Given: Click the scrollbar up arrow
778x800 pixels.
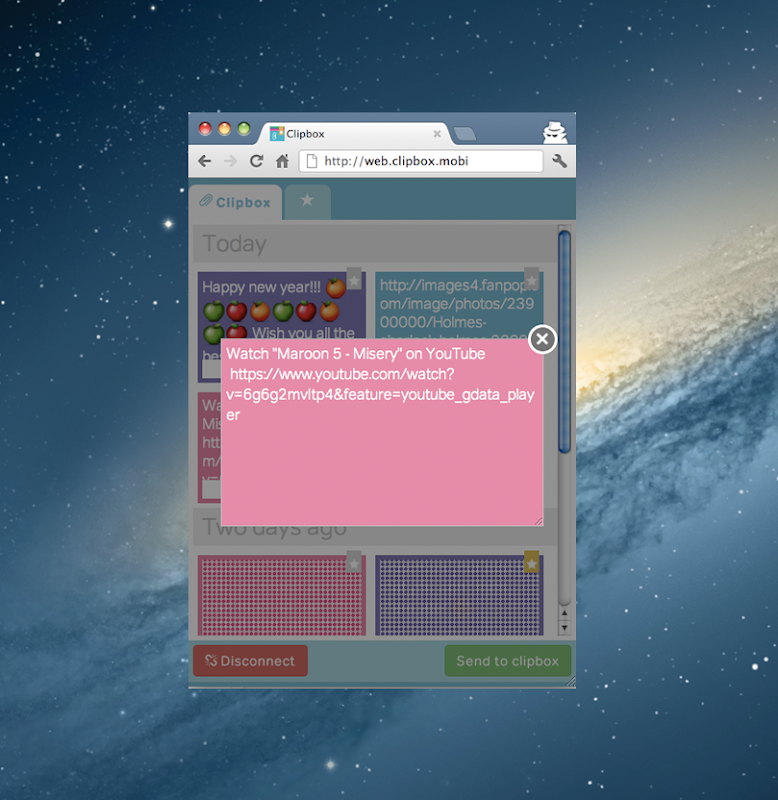Looking at the screenshot, I should [564, 613].
